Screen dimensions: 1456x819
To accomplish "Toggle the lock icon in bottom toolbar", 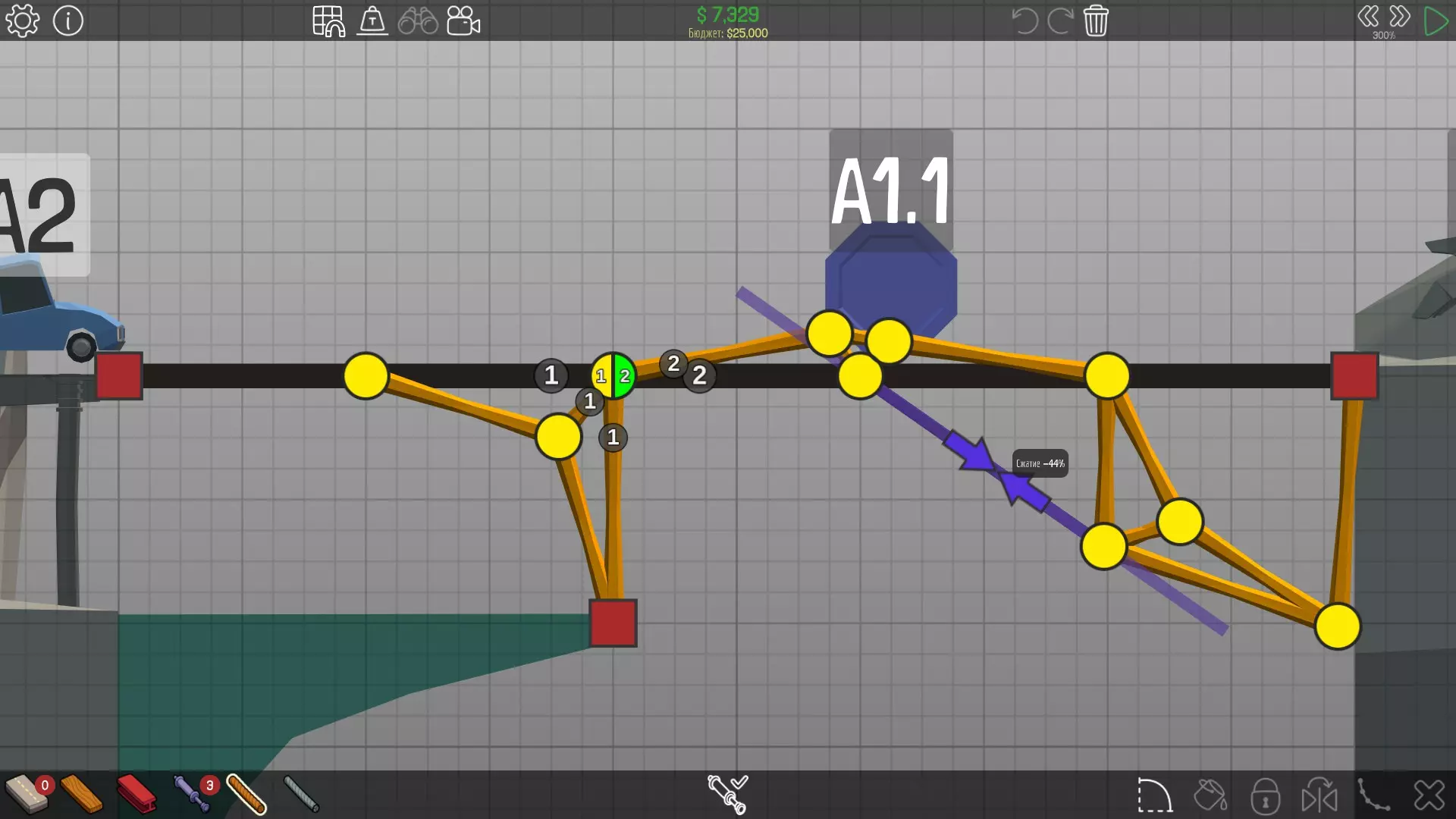I will 1265,796.
